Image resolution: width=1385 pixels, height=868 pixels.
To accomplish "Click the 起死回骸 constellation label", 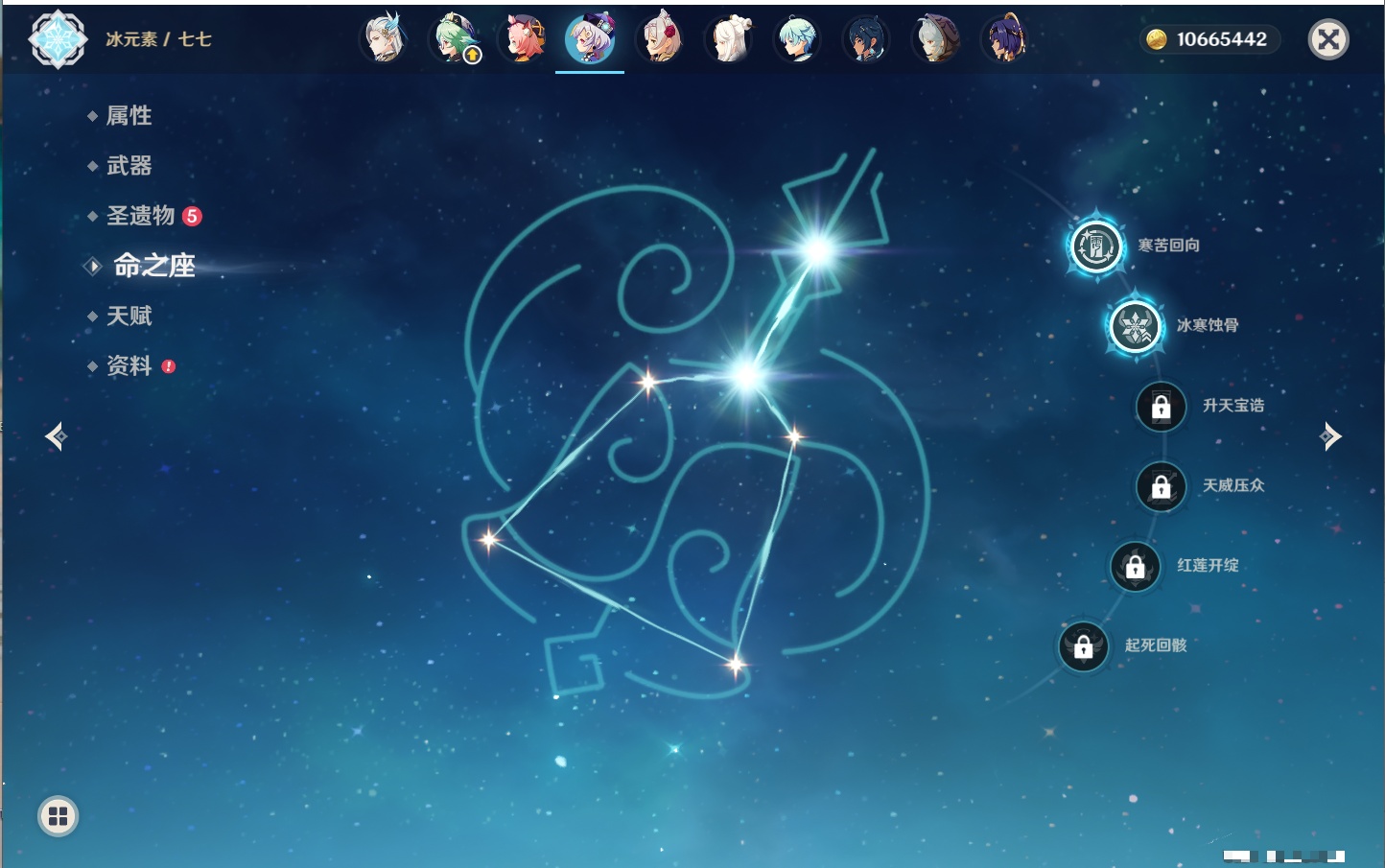I will 1156,645.
